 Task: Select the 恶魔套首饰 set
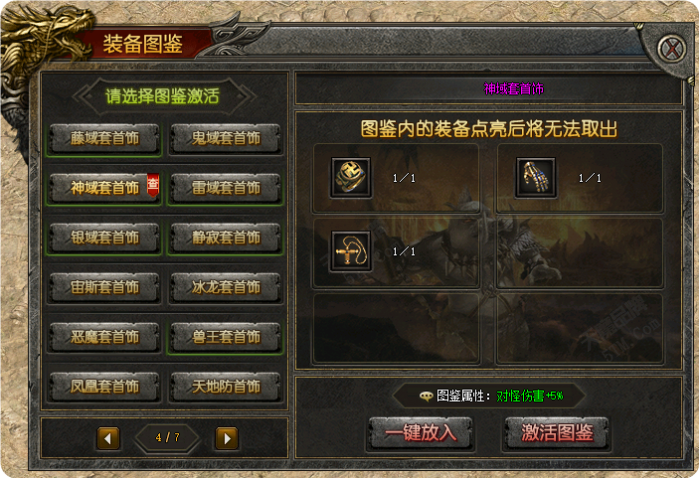pos(104,337)
